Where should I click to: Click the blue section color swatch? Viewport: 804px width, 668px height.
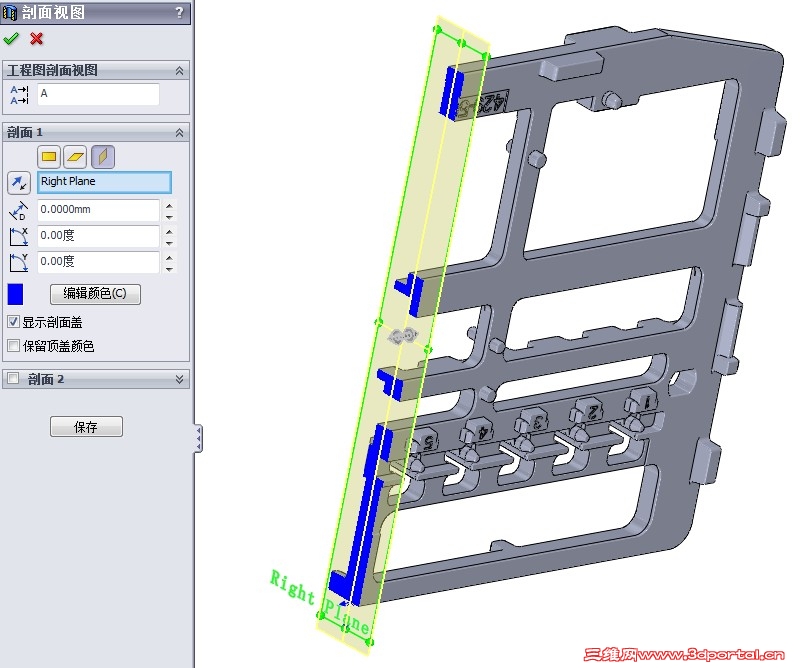(15, 294)
